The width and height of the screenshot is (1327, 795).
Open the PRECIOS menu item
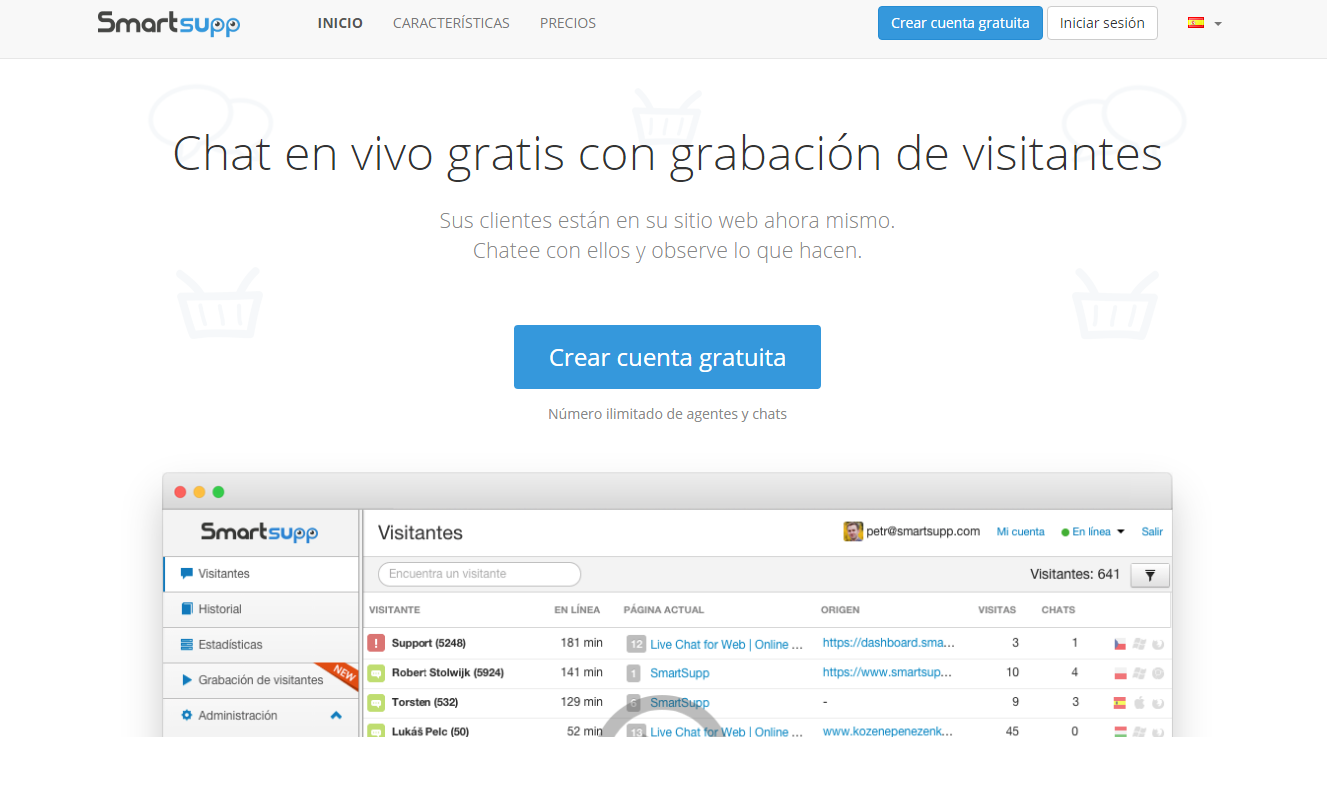[567, 23]
